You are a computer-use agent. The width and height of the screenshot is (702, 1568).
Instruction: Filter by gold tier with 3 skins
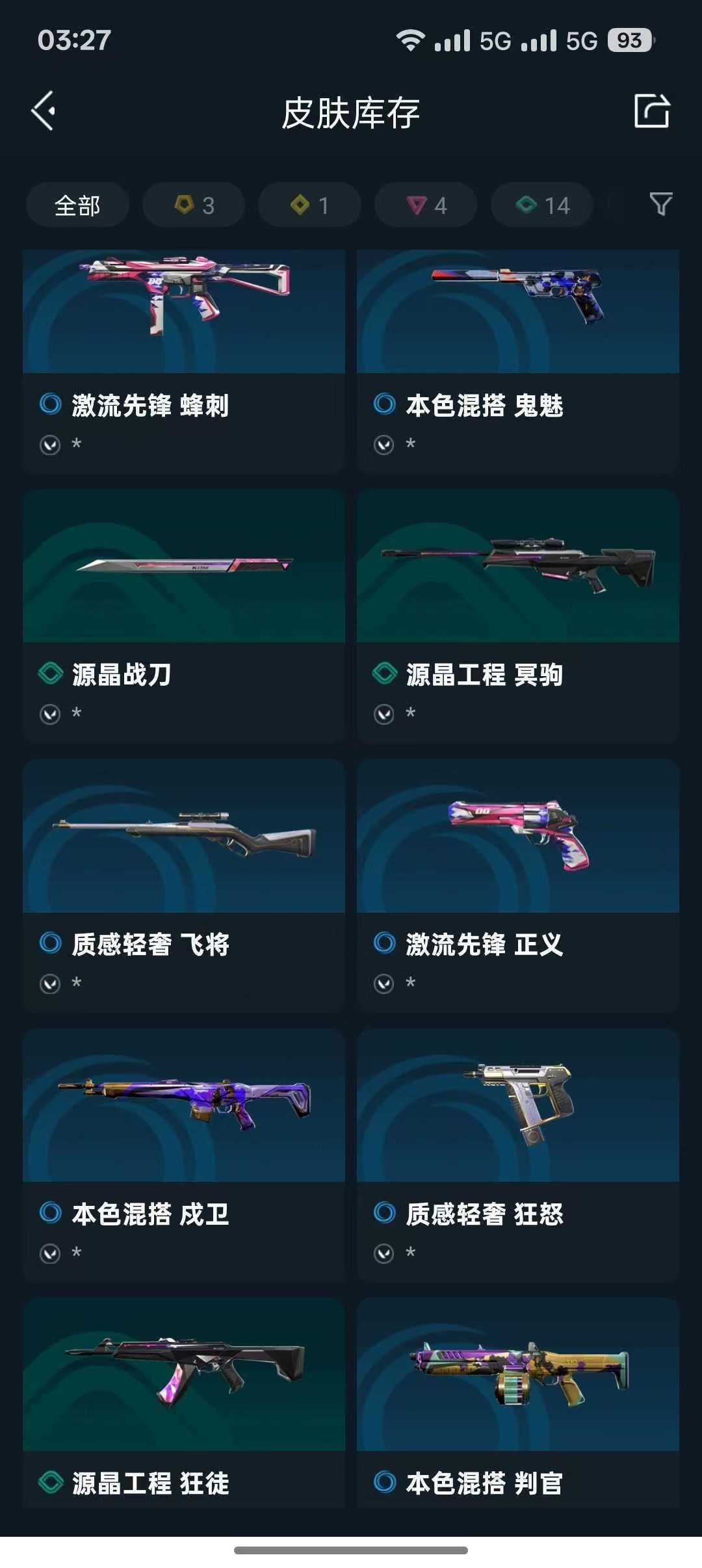click(194, 205)
